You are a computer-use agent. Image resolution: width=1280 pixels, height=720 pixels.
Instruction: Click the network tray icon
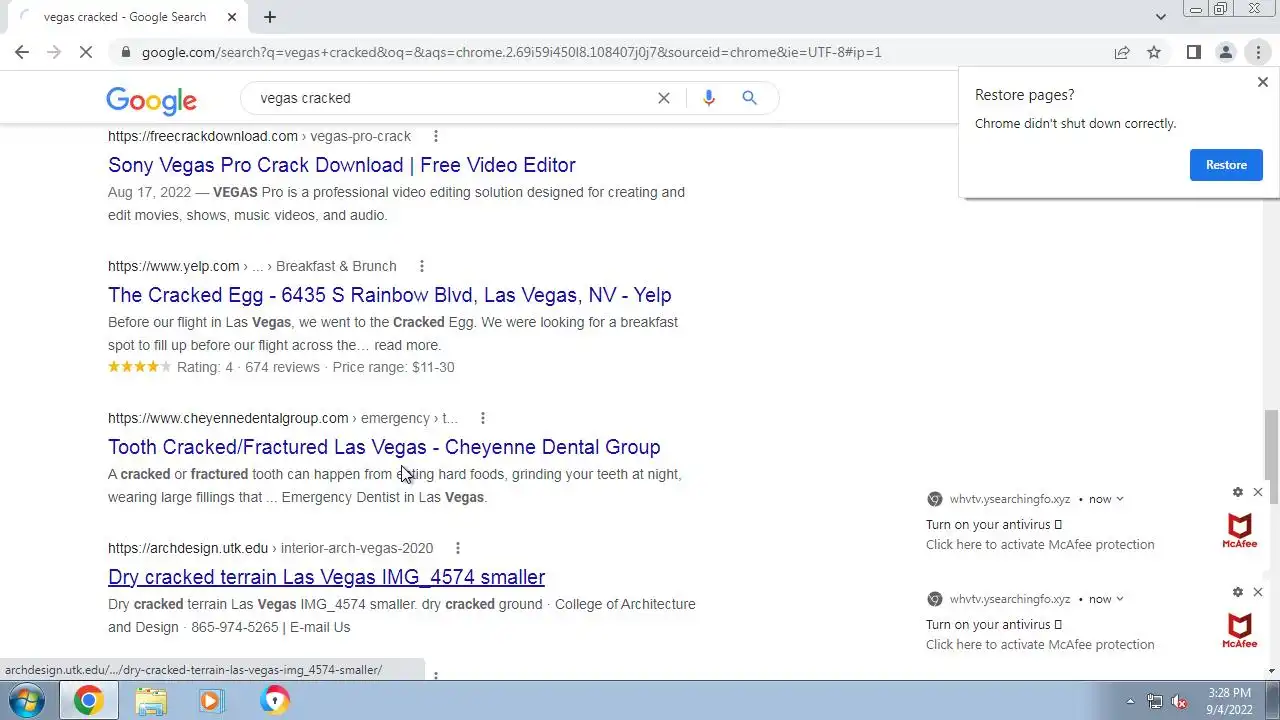point(1155,701)
